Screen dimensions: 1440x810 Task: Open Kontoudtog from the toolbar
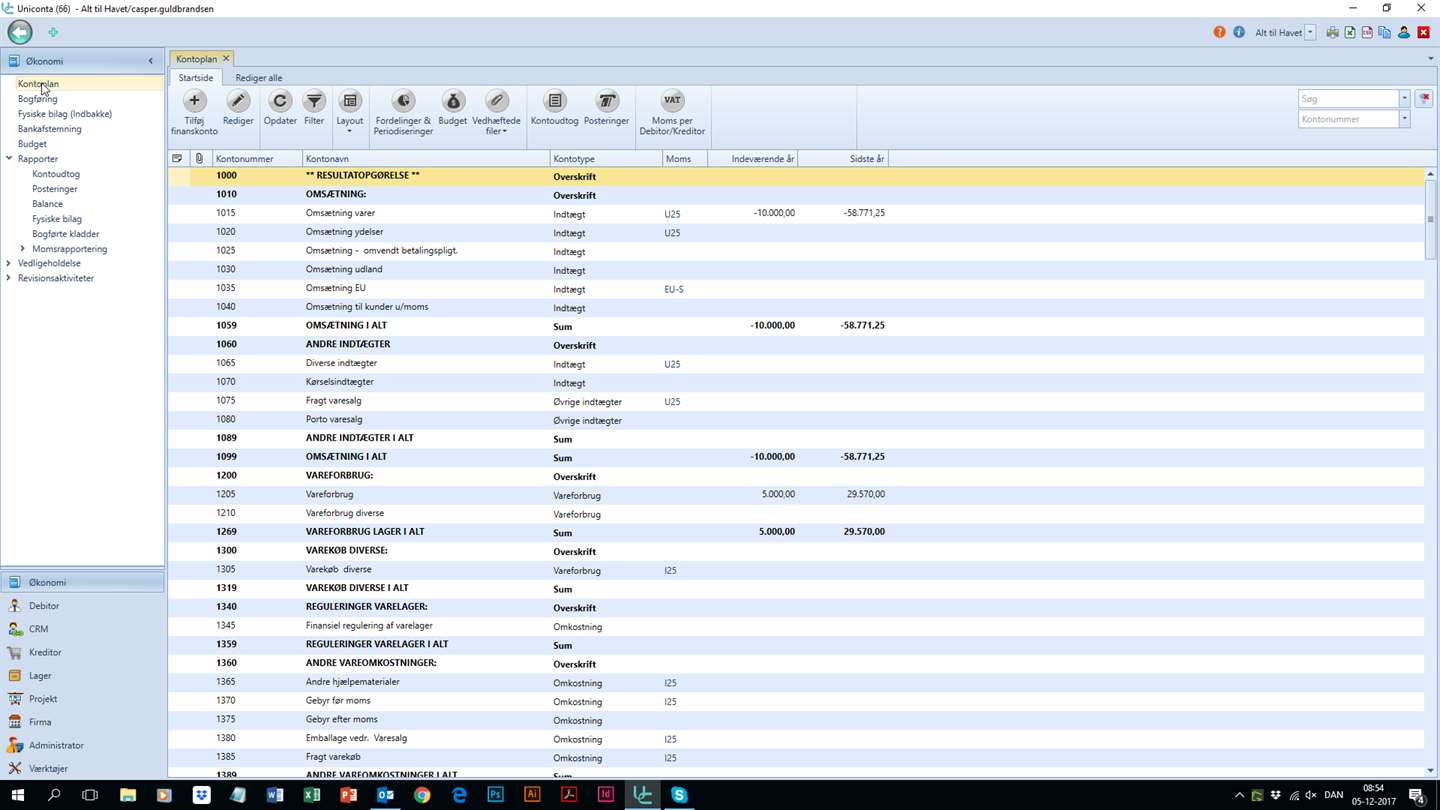(554, 101)
